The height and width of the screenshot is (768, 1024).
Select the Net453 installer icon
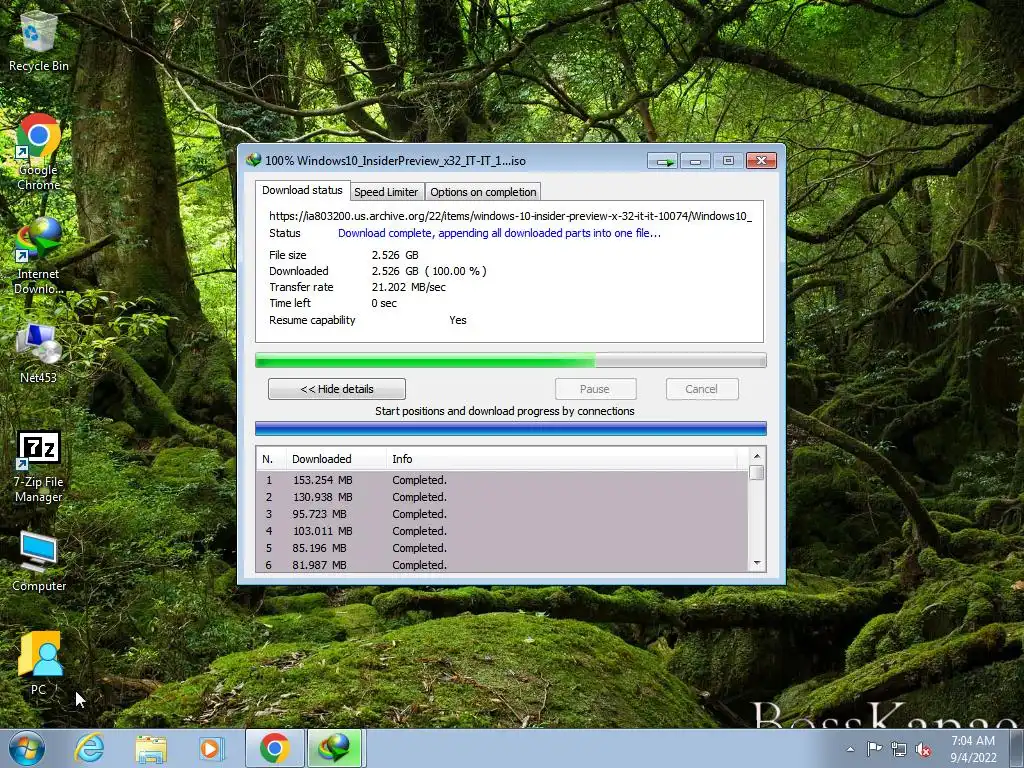click(39, 353)
